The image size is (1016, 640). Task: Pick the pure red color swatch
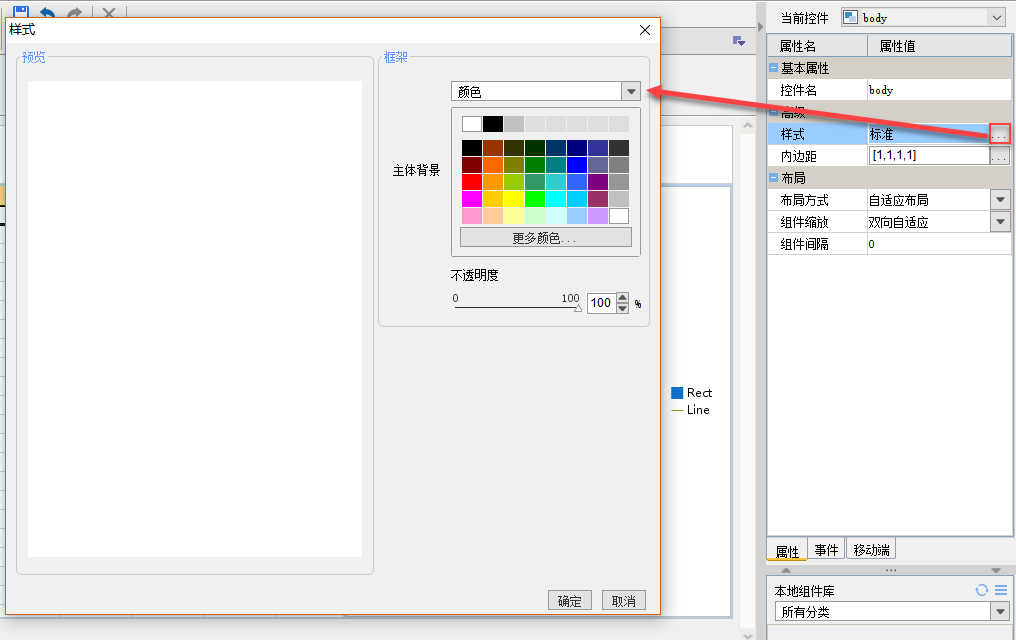pyautogui.click(x=472, y=182)
